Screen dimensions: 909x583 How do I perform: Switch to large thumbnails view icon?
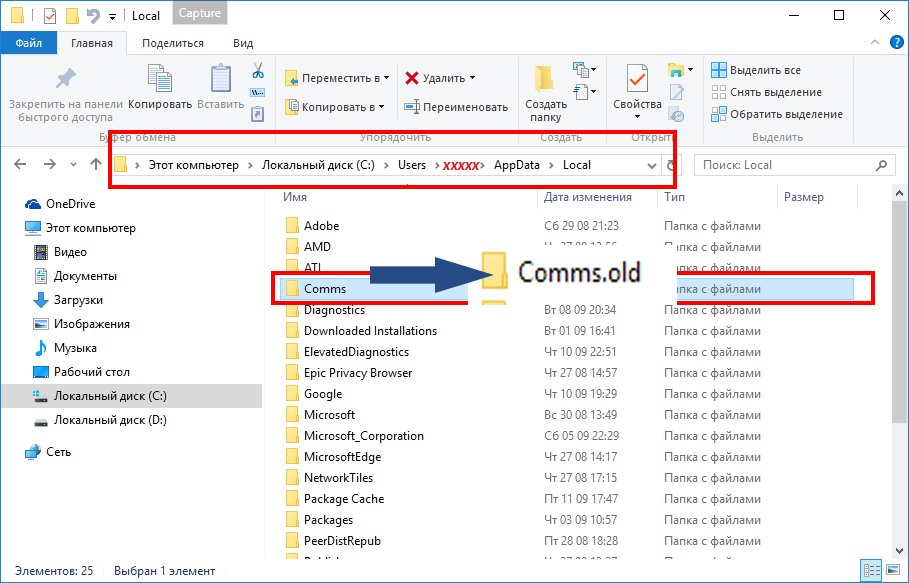tap(894, 571)
